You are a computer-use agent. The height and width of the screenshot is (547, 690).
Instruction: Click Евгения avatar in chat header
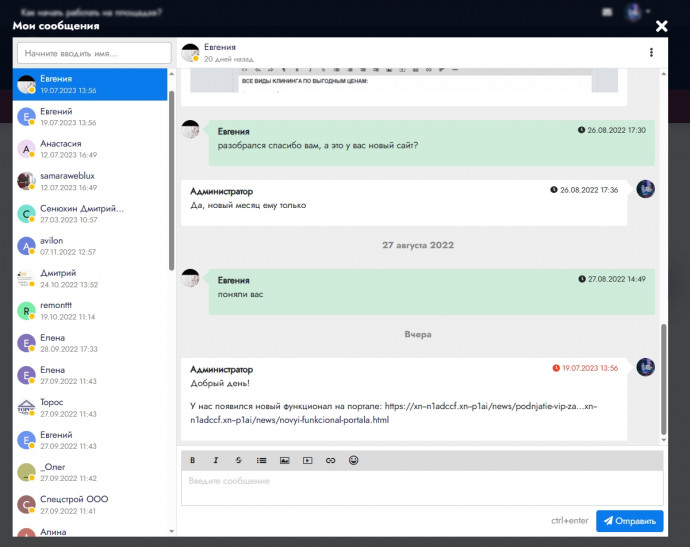point(191,52)
